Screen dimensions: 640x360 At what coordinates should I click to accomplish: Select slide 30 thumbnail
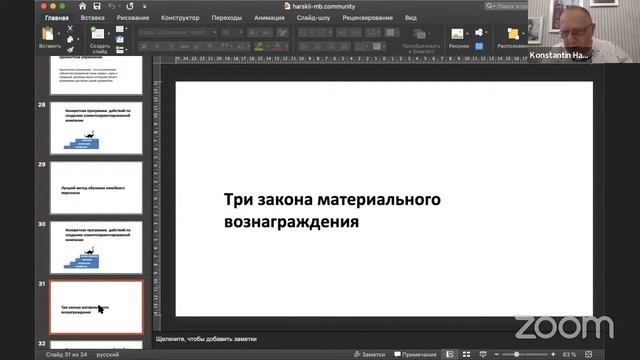96,247
